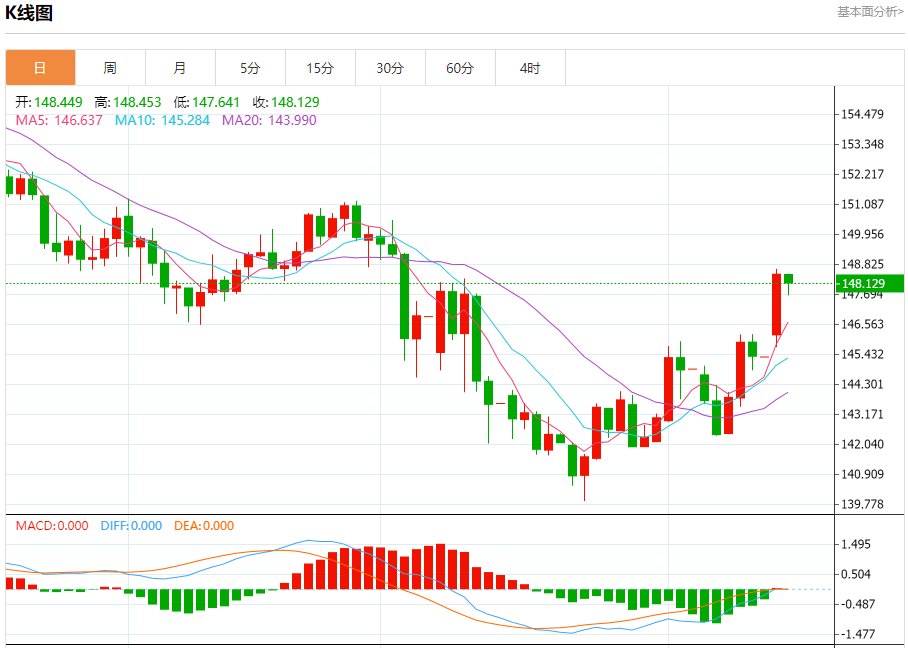Image resolution: width=908 pixels, height=648 pixels.
Task: Click the high price 高:148.453
Action: [128, 102]
